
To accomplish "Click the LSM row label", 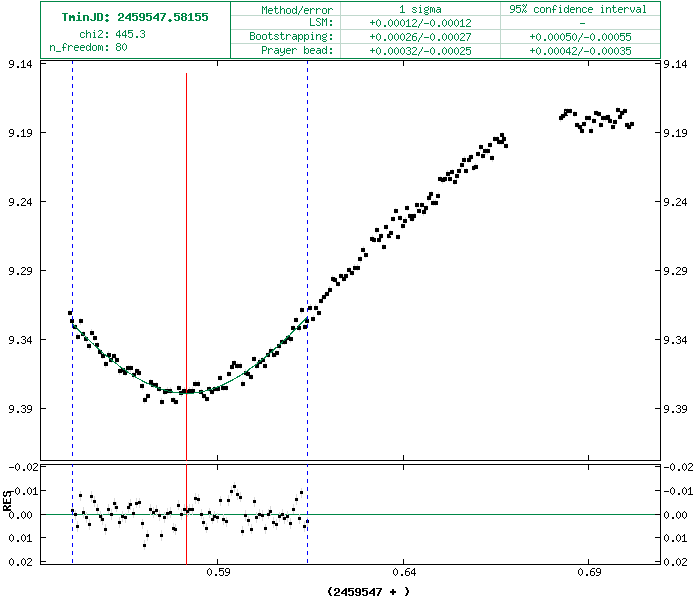I will (320, 22).
